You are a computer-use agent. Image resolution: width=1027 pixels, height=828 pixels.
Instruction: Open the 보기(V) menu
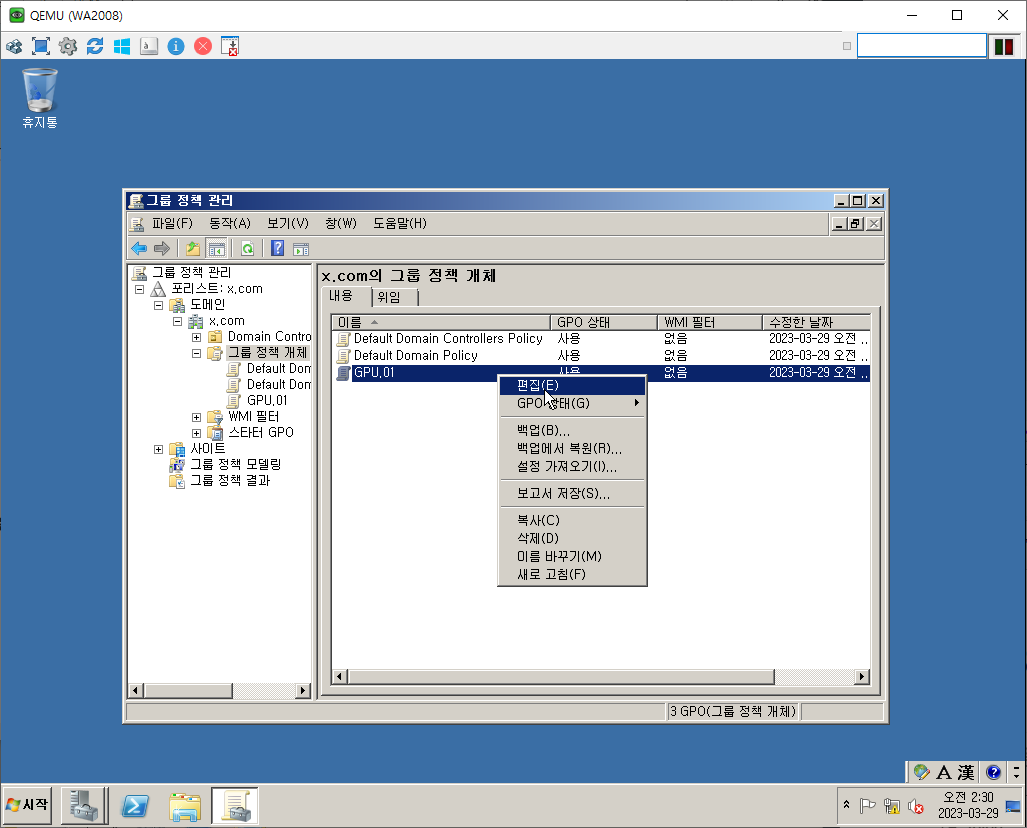tap(288, 223)
